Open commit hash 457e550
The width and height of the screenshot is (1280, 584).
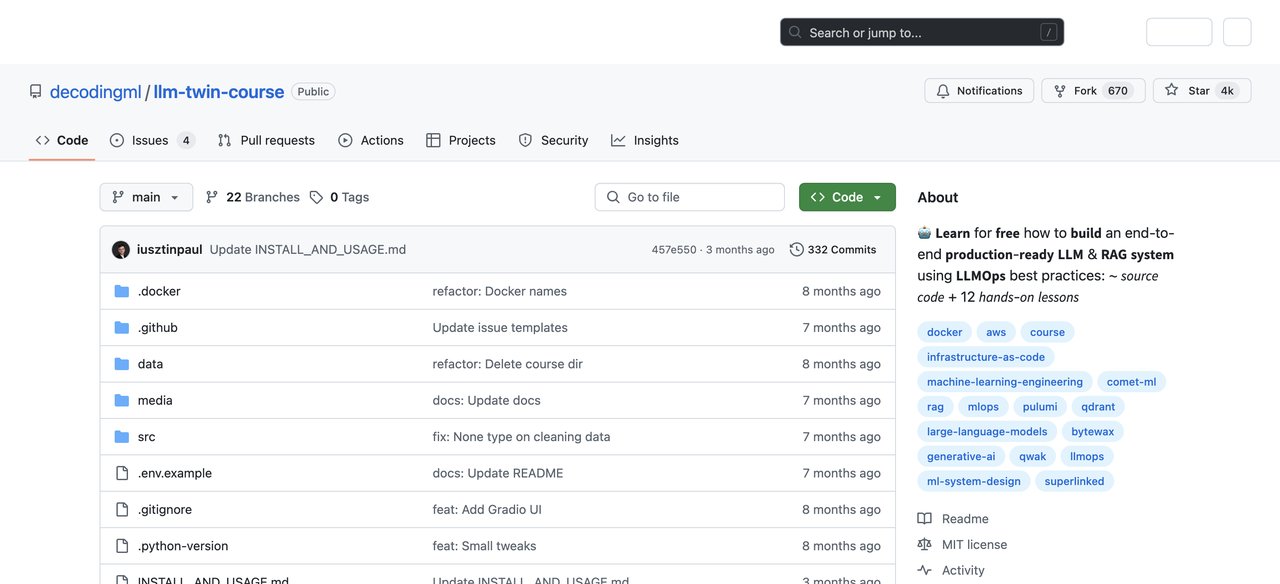674,250
